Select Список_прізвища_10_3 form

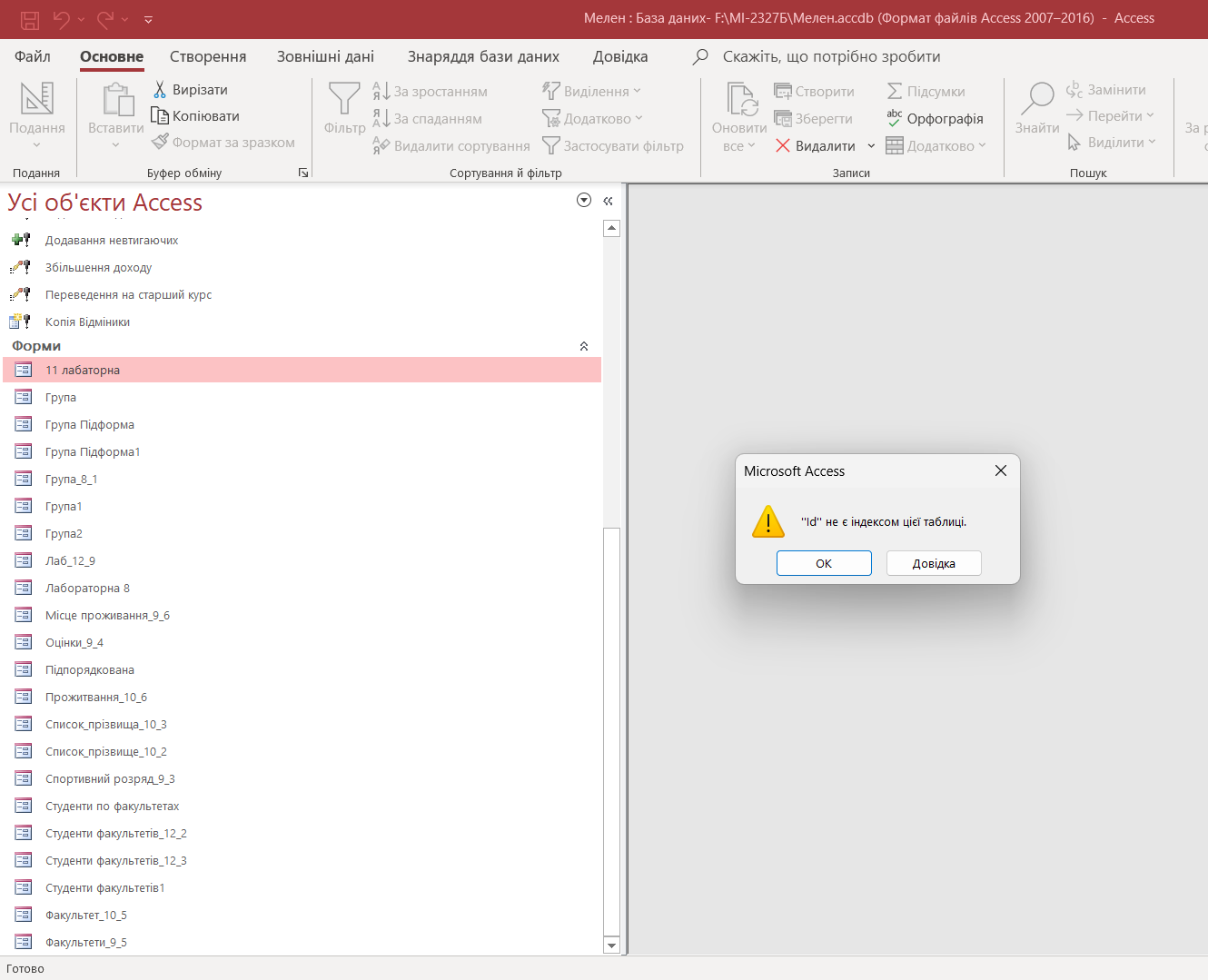(302, 724)
